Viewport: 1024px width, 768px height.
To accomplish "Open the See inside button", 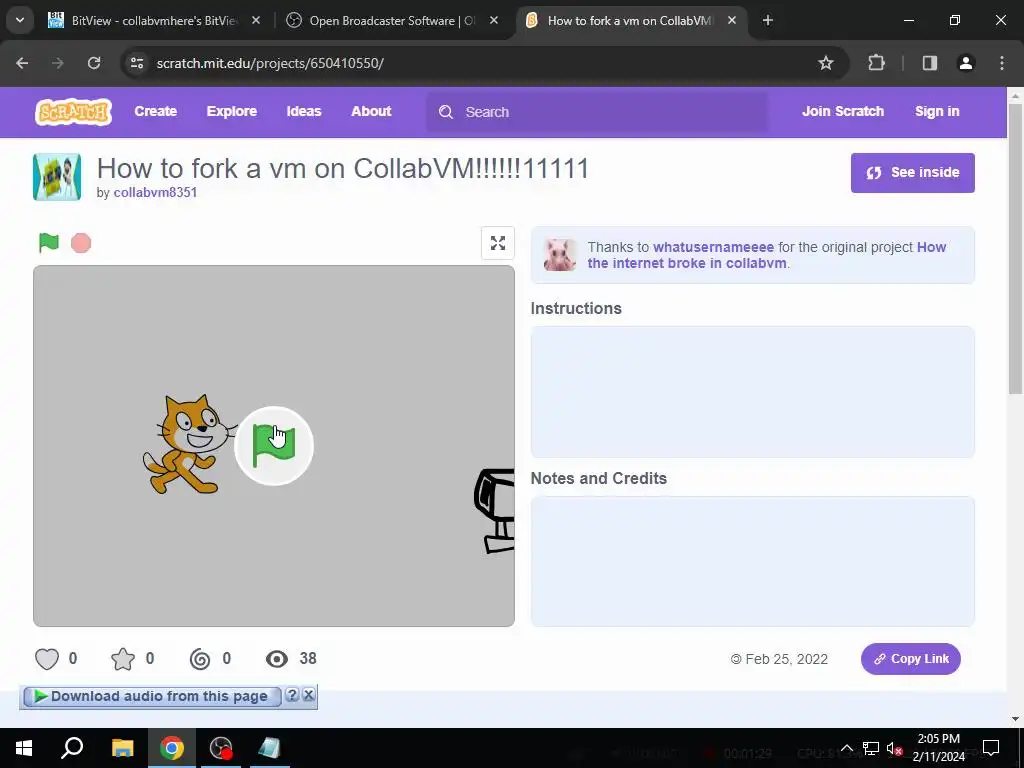I will click(x=912, y=172).
